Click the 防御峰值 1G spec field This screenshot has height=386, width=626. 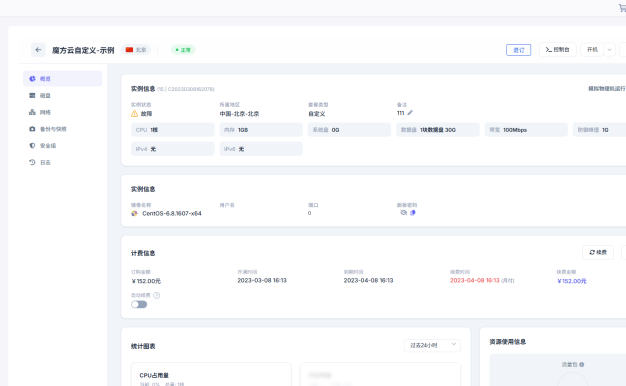tap(599, 130)
